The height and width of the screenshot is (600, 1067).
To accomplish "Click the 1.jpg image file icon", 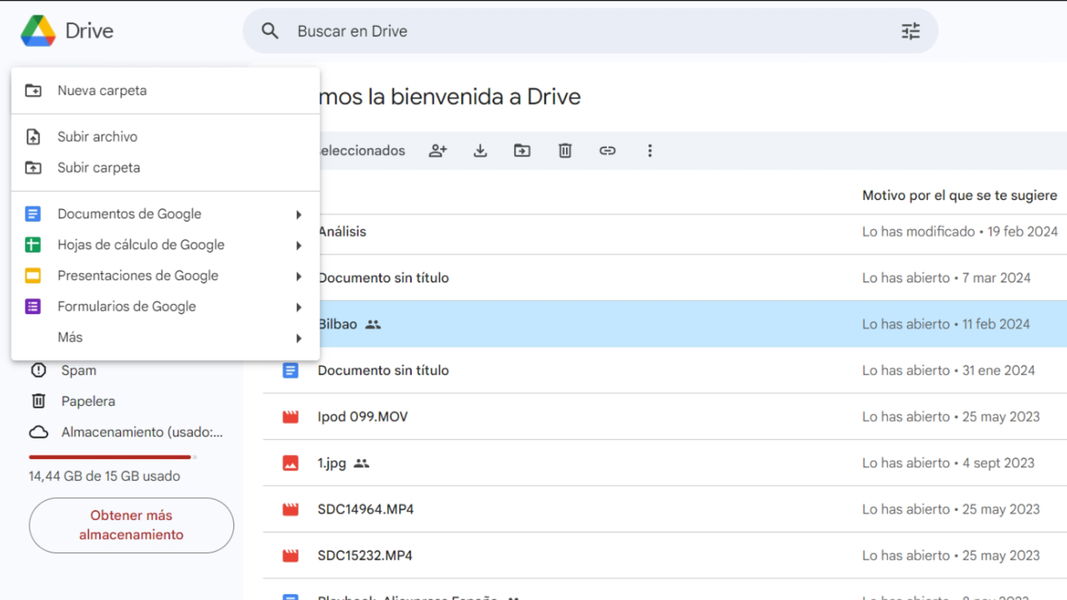I will pos(291,463).
